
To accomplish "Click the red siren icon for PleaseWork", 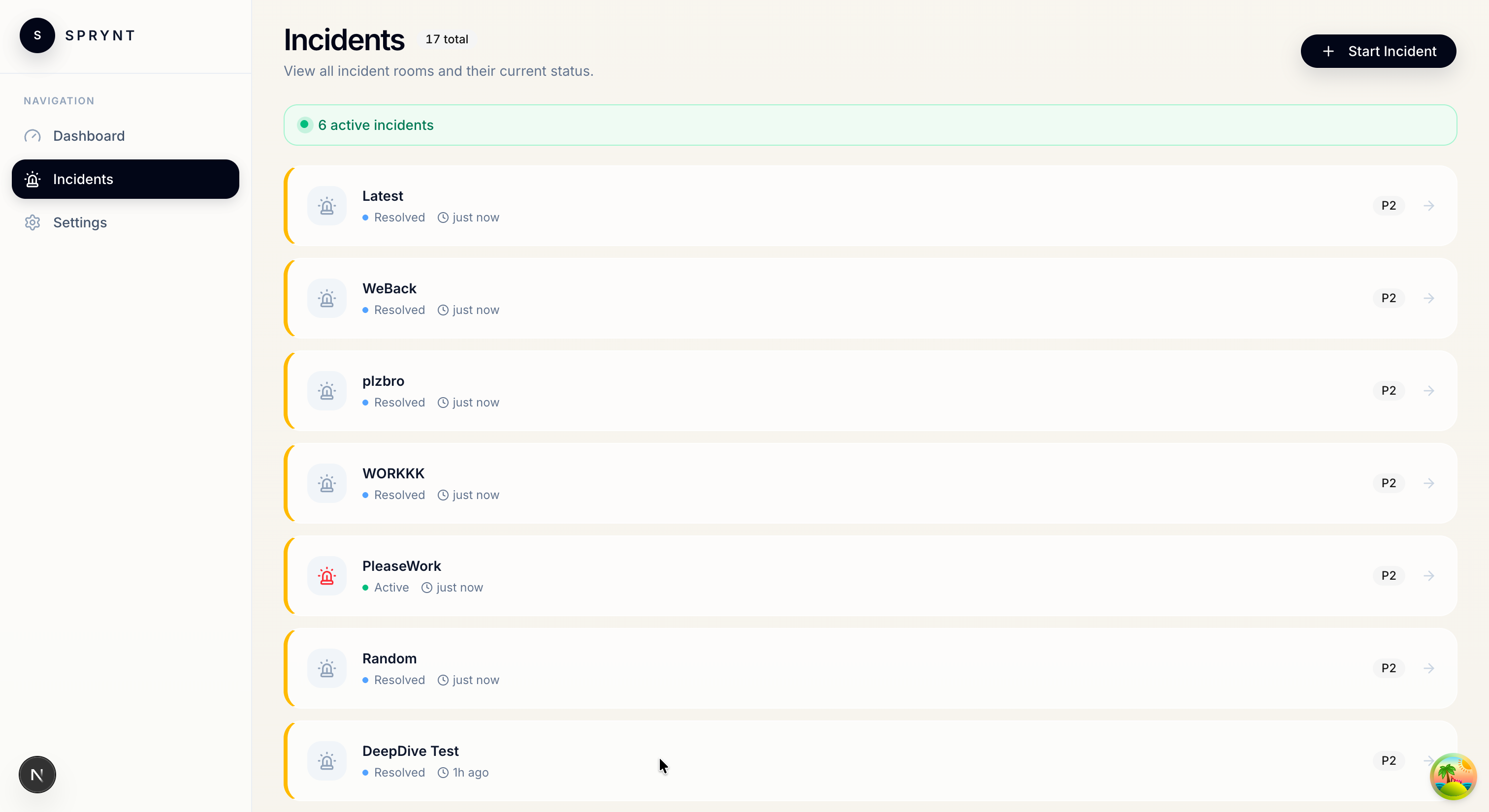I will point(326,576).
